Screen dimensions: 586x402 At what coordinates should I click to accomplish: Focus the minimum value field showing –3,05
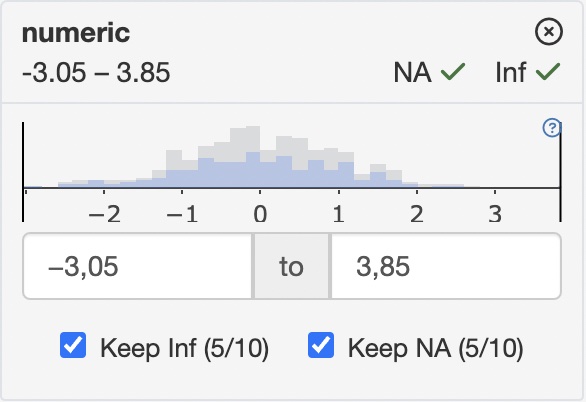(x=138, y=266)
